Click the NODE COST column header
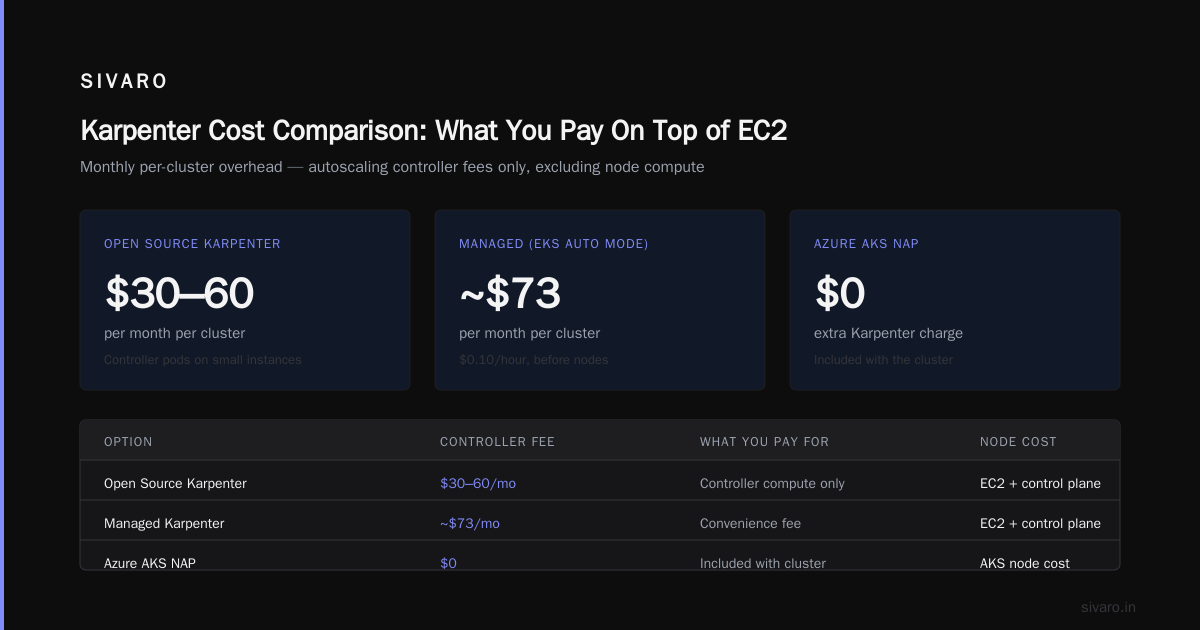 pyautogui.click(x=1018, y=442)
